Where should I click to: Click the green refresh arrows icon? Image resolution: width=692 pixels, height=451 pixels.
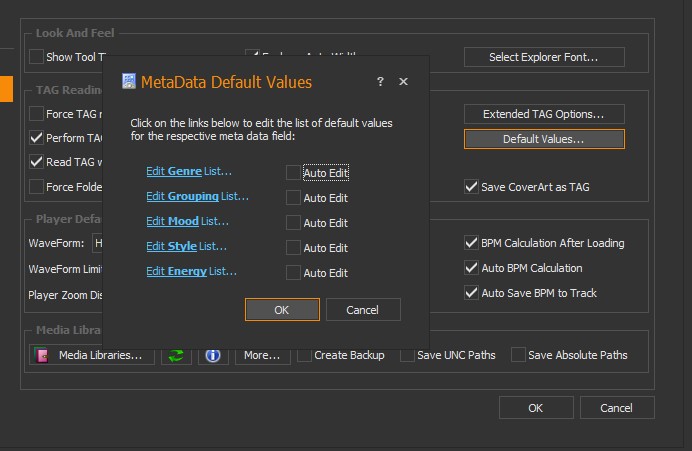click(176, 355)
